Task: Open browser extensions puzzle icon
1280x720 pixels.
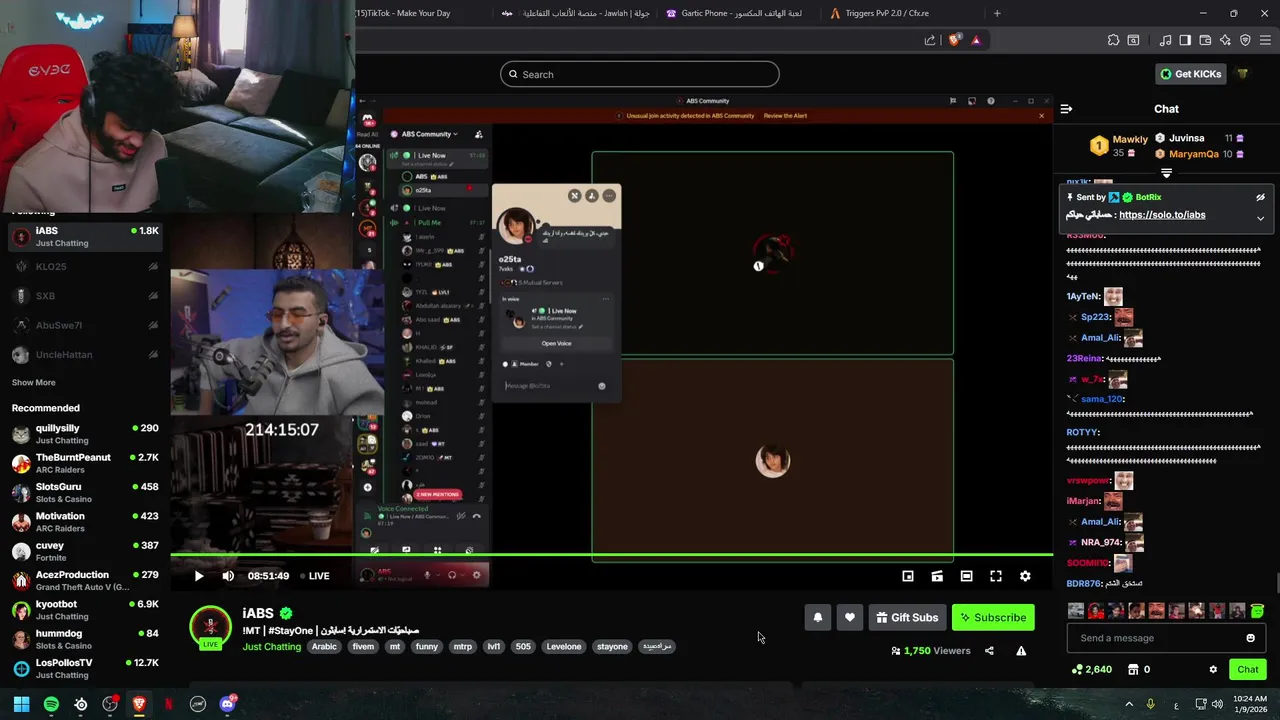Action: pyautogui.click(x=1113, y=40)
